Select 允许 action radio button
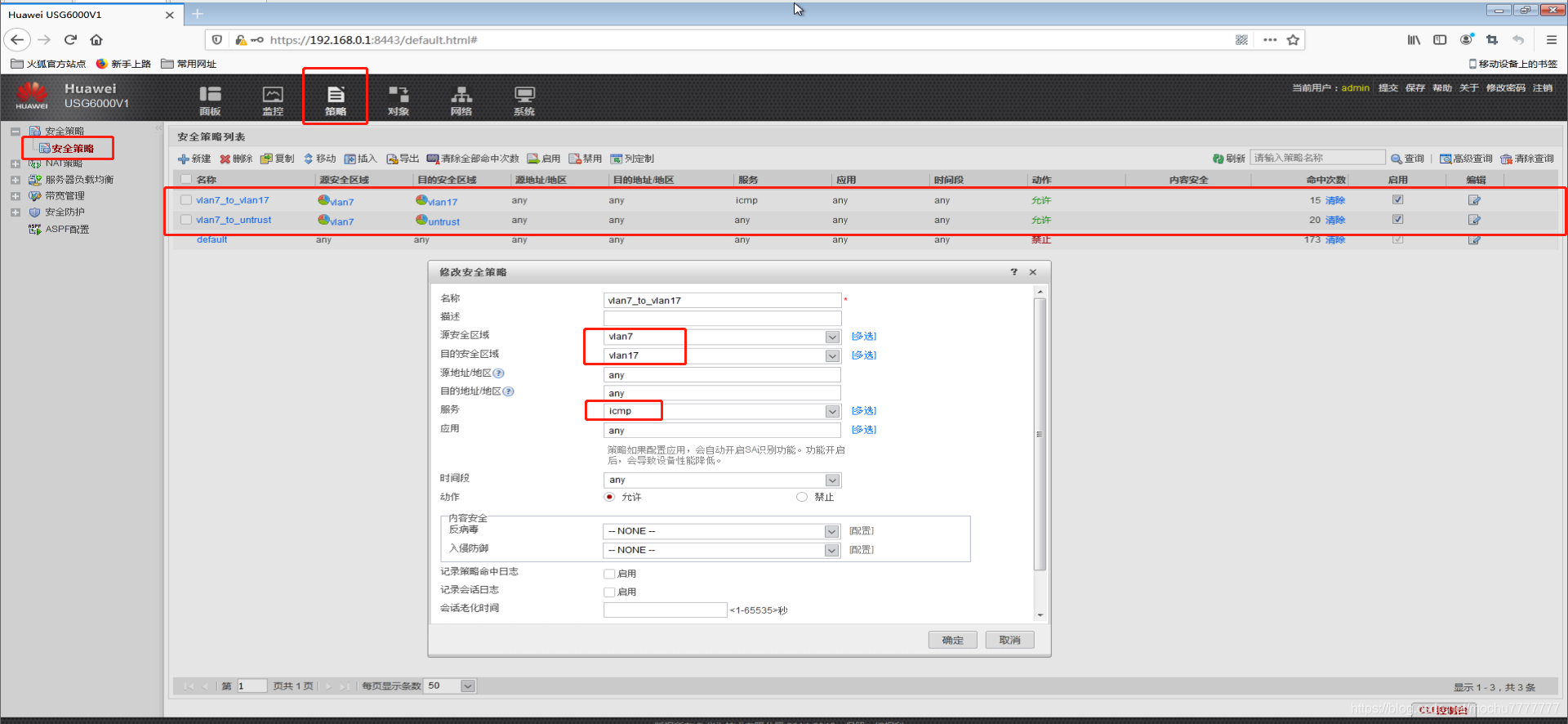This screenshot has width=1568, height=724. 609,497
